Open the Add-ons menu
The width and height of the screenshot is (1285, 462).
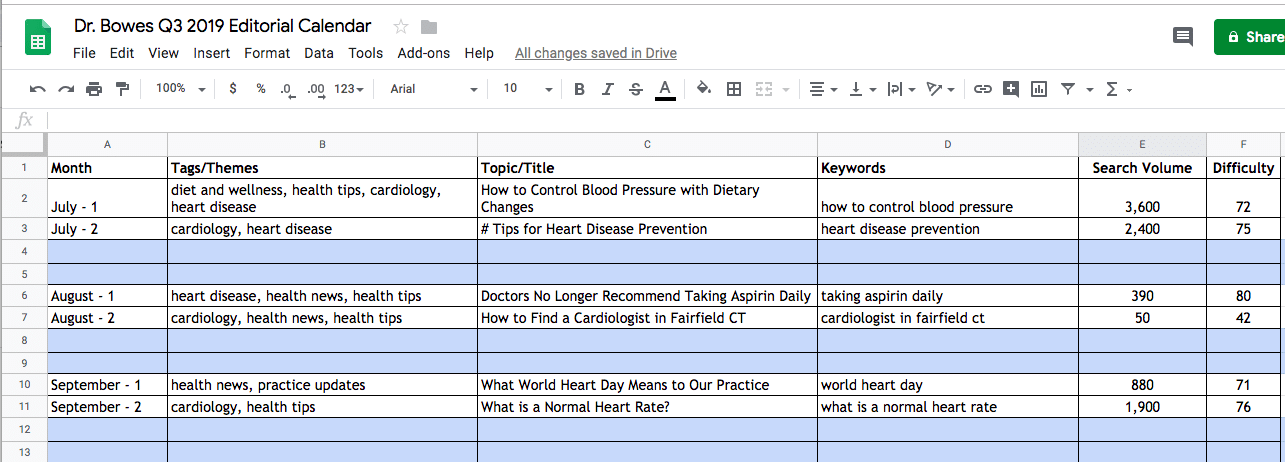tap(424, 53)
